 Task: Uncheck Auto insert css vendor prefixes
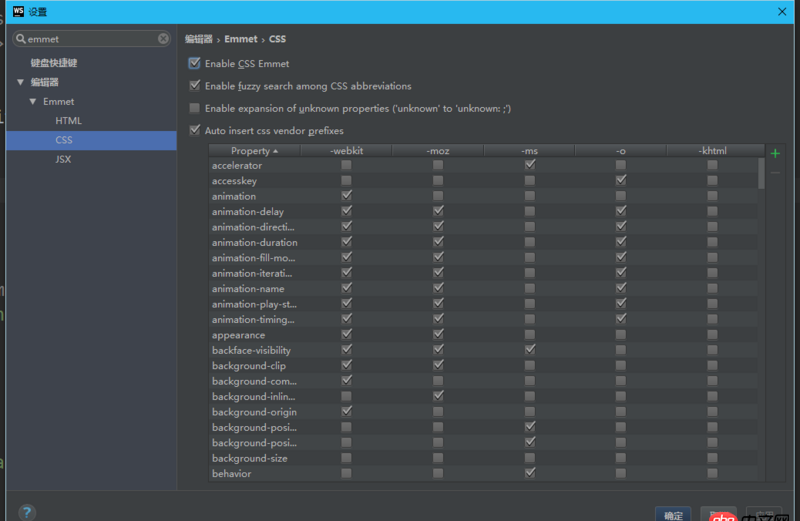195,131
